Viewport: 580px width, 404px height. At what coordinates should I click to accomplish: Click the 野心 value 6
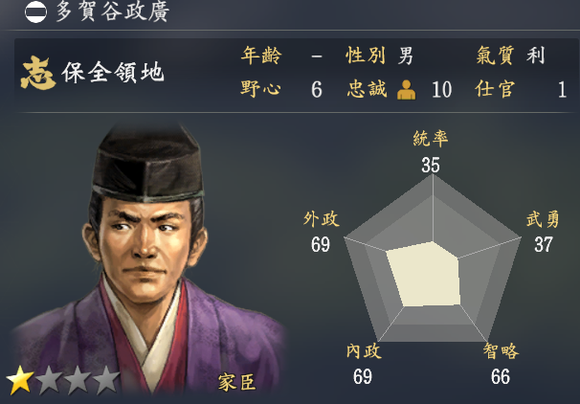pyautogui.click(x=316, y=90)
